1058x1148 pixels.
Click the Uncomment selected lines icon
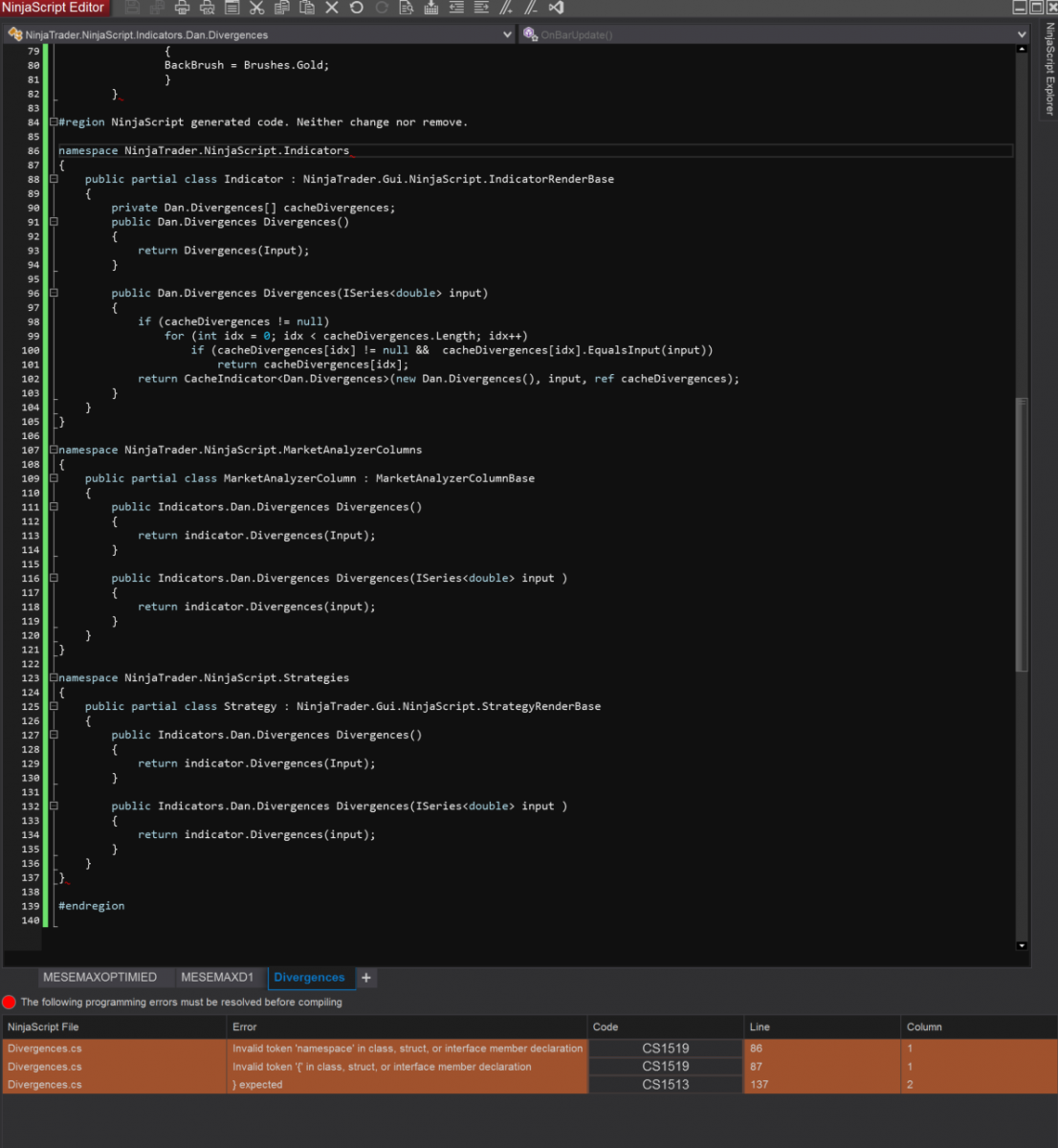531,8
